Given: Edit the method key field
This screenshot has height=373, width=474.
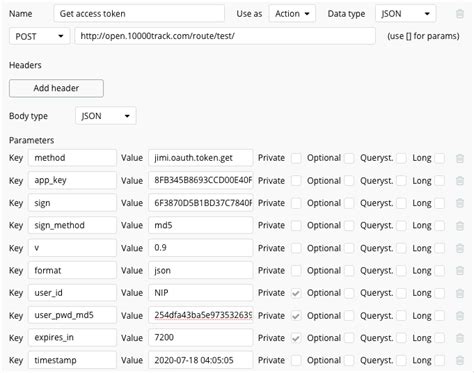Looking at the screenshot, I should click(72, 158).
